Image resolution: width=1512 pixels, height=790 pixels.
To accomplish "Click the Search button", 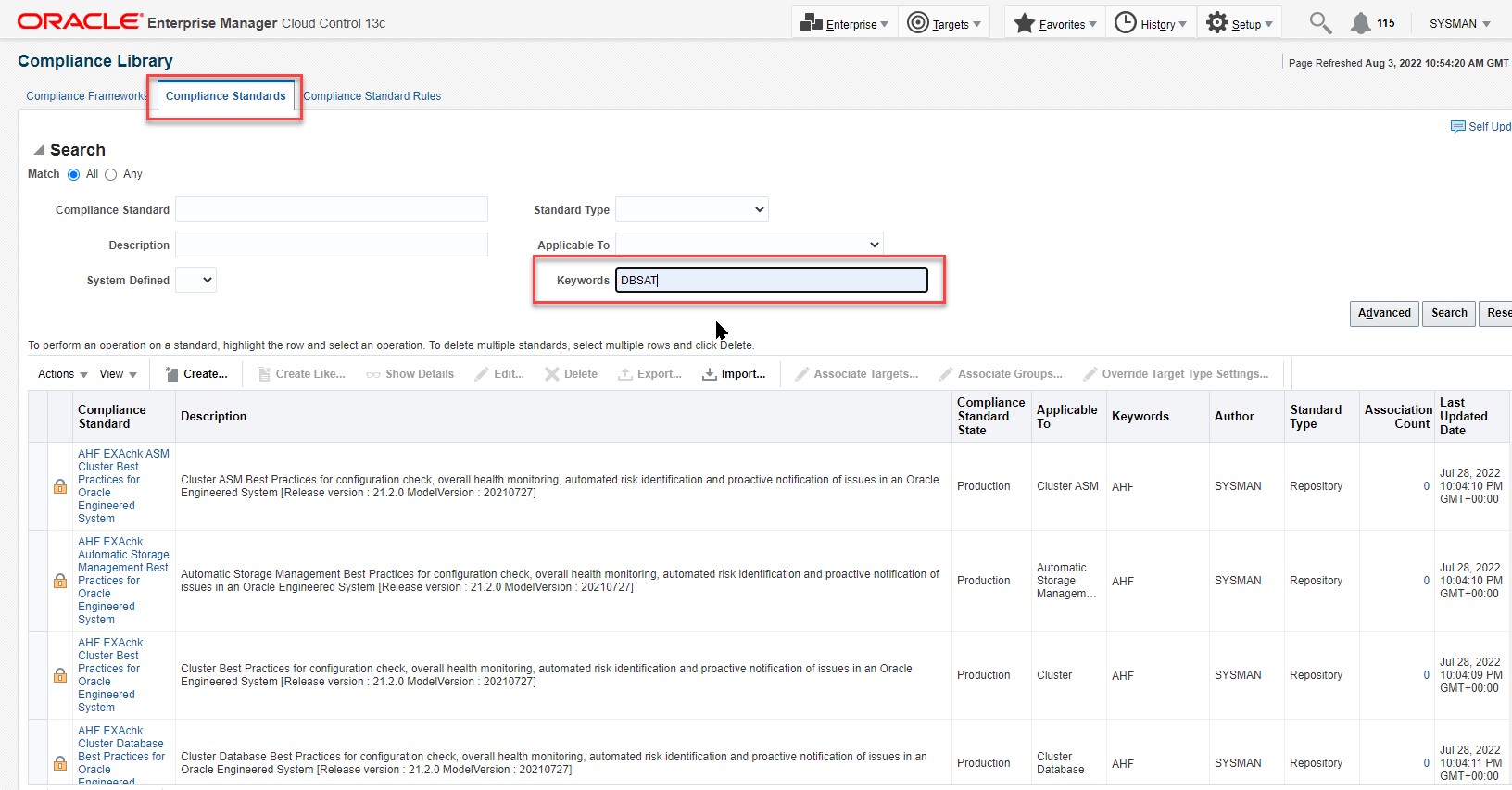I will point(1449,313).
